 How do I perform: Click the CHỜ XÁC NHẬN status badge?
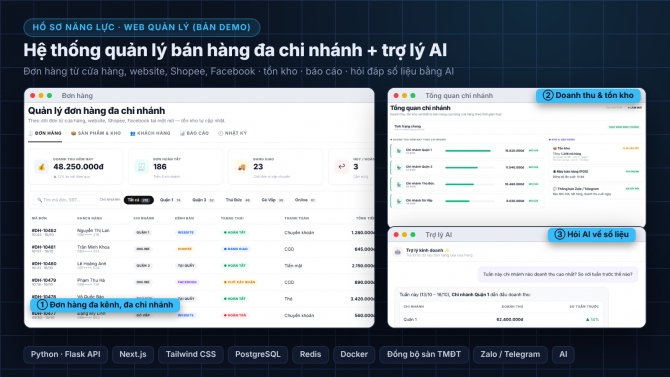click(239, 282)
